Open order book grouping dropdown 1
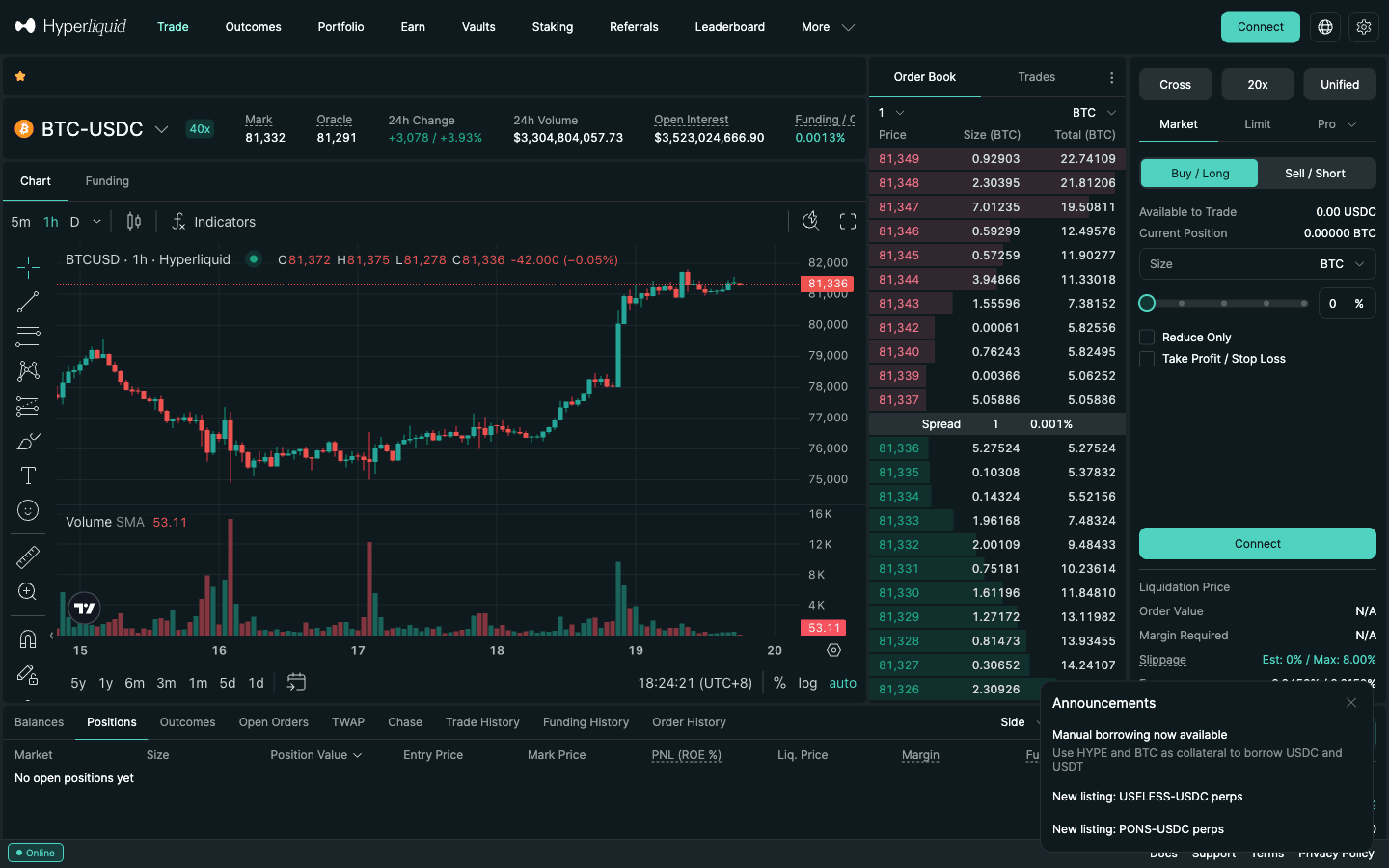 pyautogui.click(x=890, y=113)
